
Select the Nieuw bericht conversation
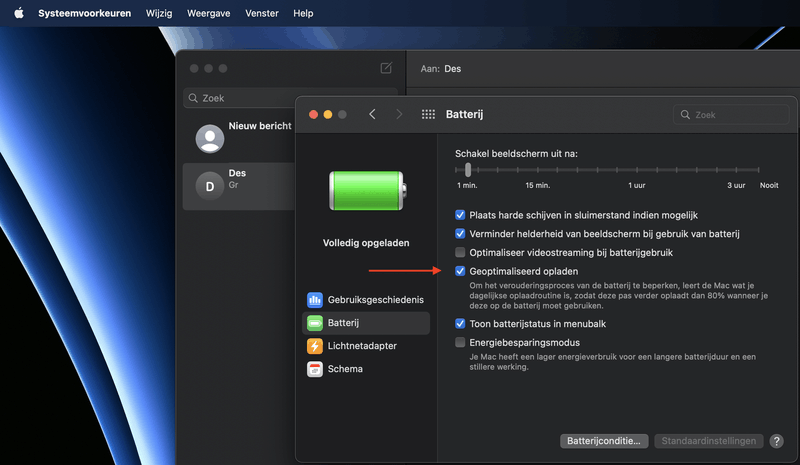pyautogui.click(x=239, y=138)
